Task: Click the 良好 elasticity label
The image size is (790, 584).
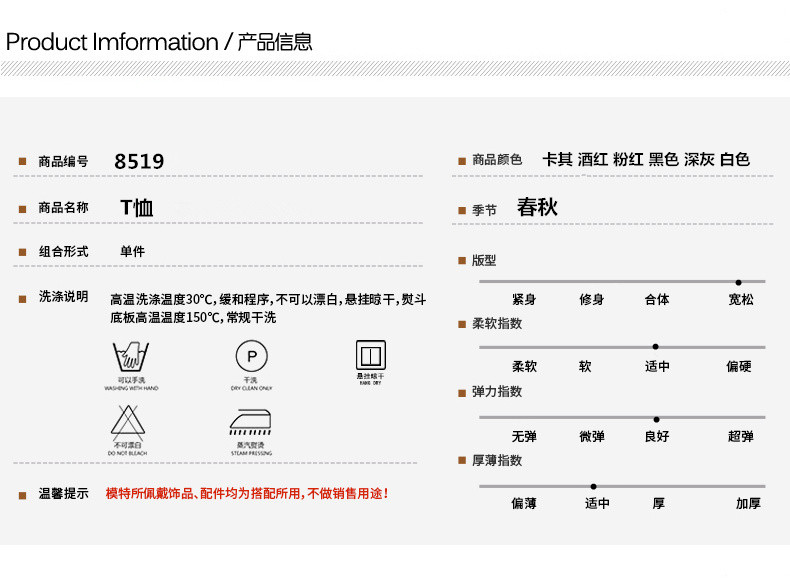Action: tap(657, 436)
